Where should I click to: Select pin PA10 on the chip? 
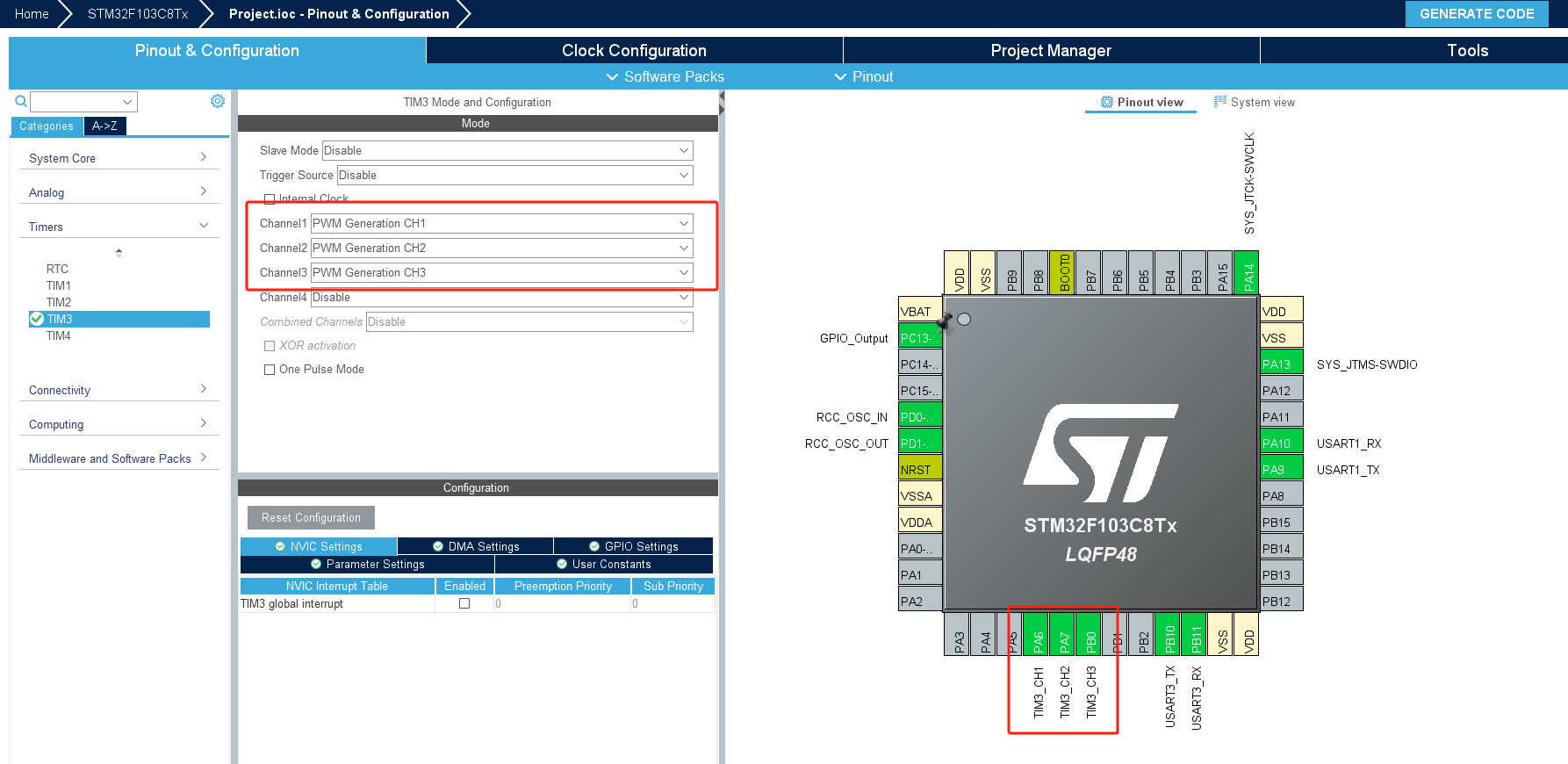click(x=1282, y=443)
